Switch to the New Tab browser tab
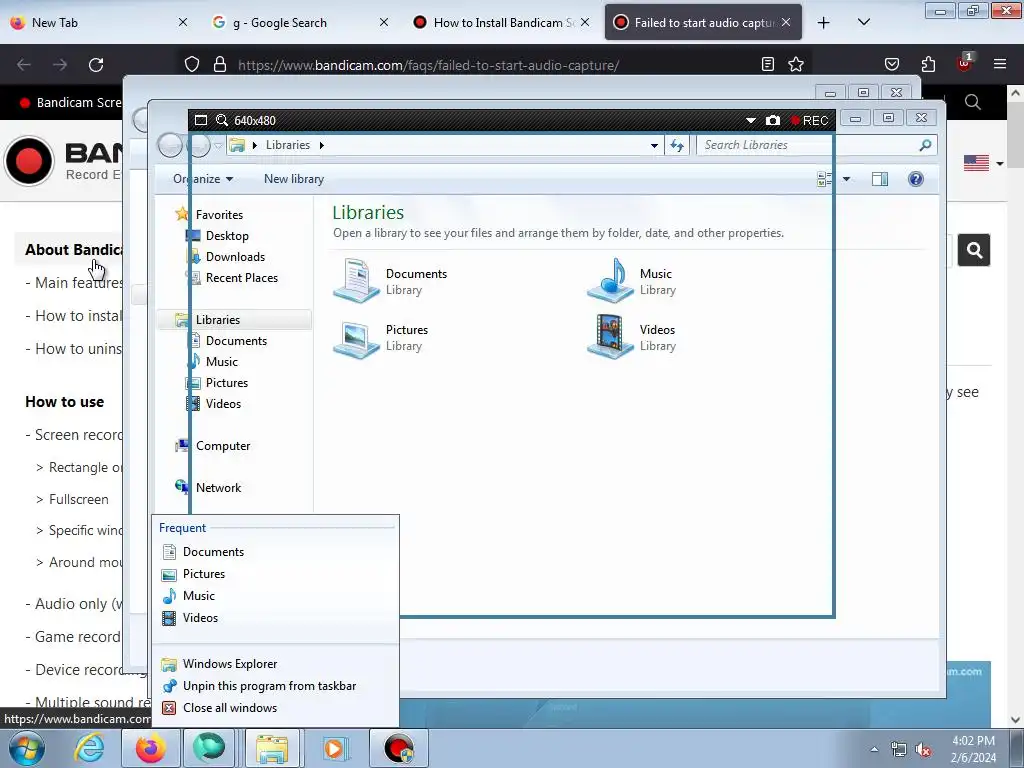 [98, 23]
